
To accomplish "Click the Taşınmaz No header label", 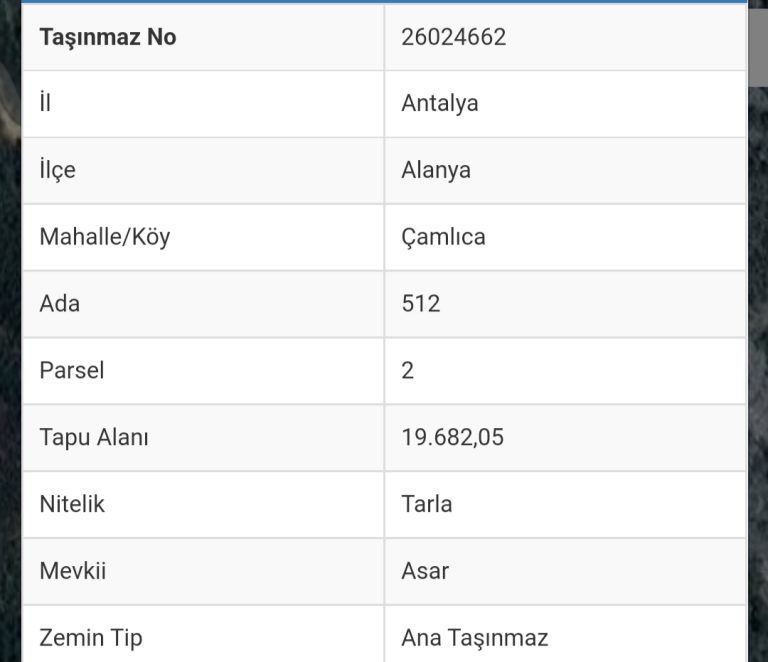I will coord(108,38).
